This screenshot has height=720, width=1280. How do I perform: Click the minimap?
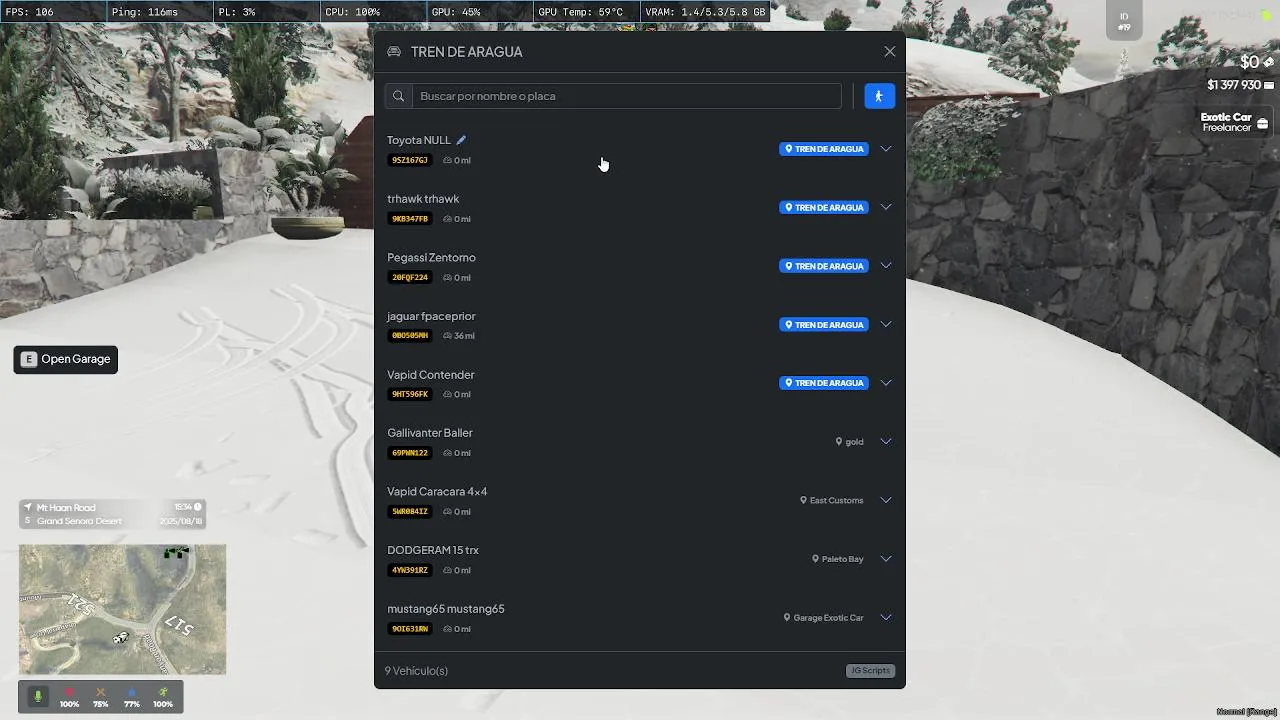pyautogui.click(x=122, y=609)
